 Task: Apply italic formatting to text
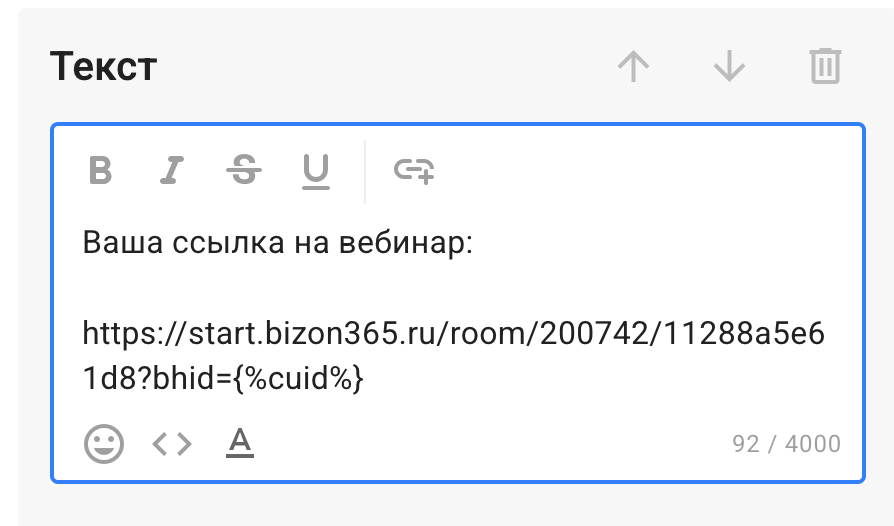coord(173,171)
